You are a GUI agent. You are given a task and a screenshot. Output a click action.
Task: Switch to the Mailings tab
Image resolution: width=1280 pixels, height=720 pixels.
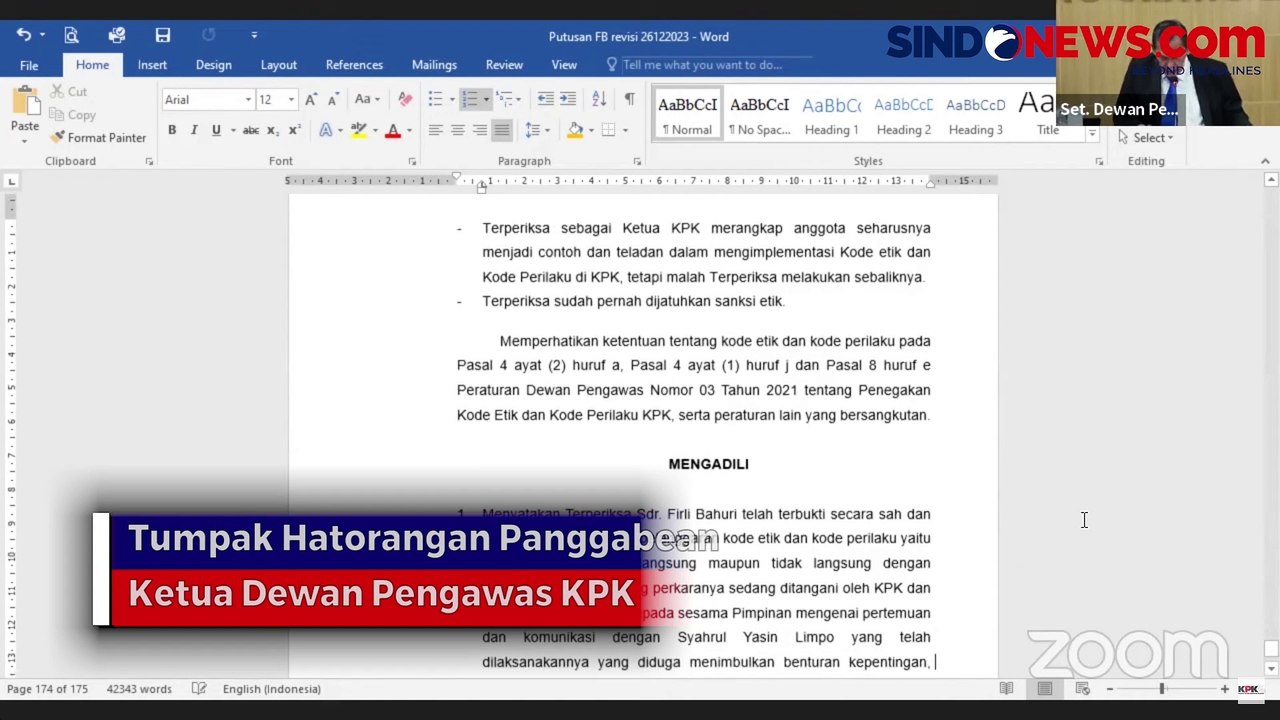pos(434,65)
